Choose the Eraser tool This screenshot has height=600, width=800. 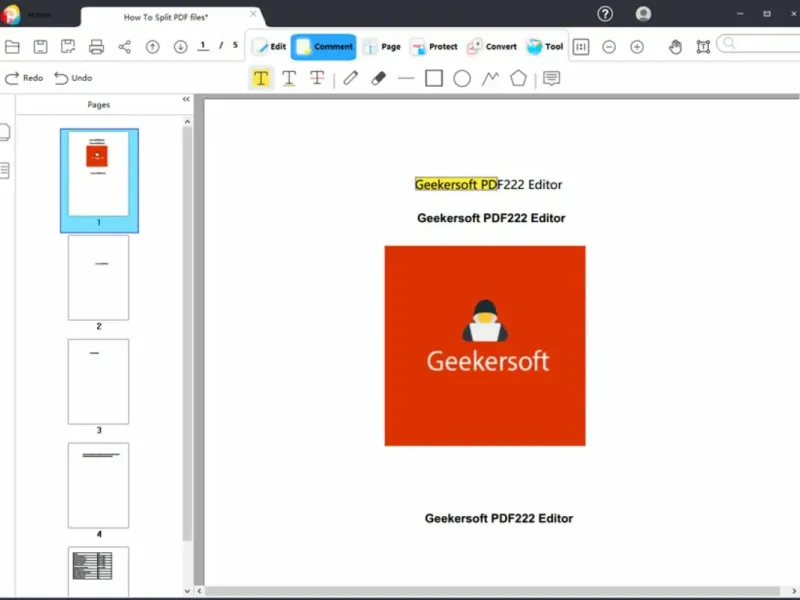379,78
